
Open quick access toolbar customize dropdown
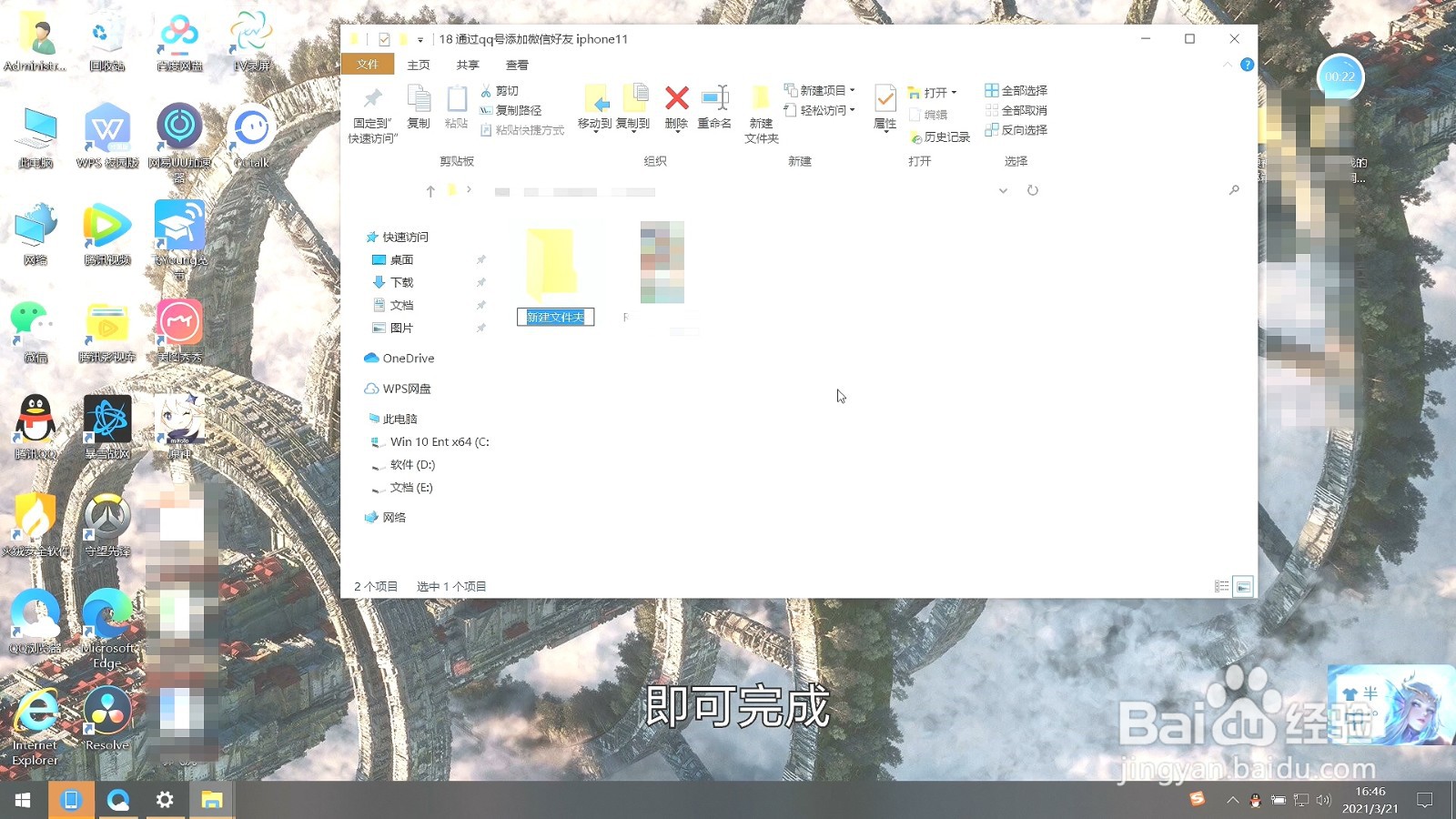420,40
